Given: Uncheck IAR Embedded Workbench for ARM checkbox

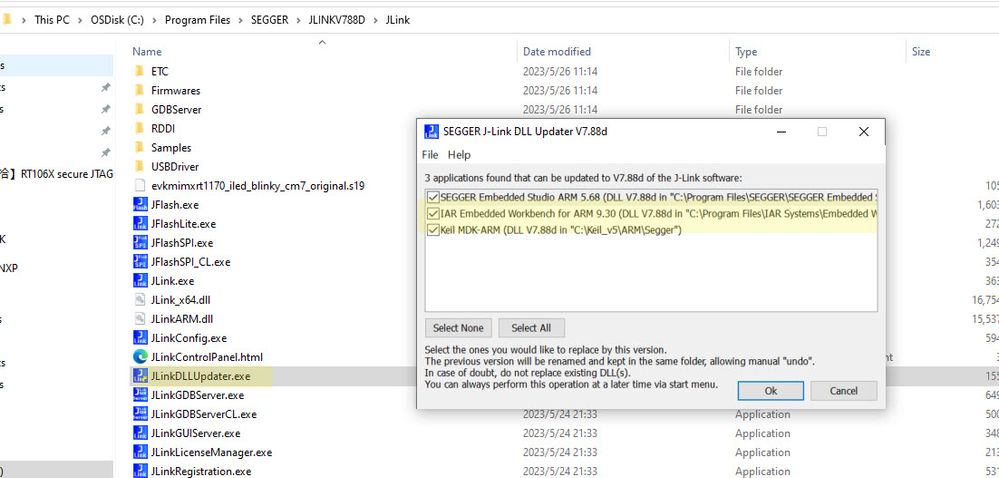Looking at the screenshot, I should (x=433, y=214).
